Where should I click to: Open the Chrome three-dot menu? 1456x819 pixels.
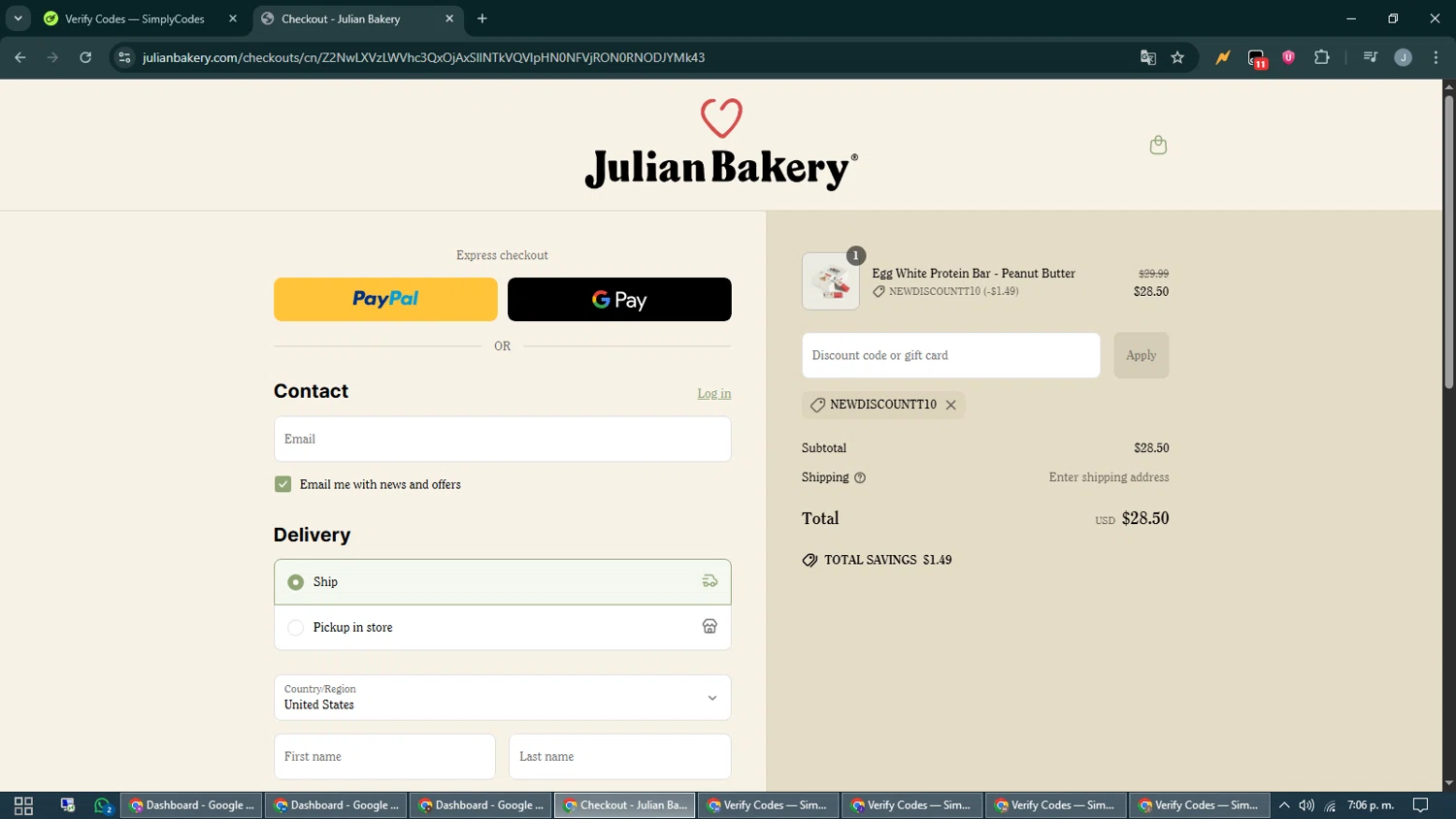click(x=1436, y=57)
